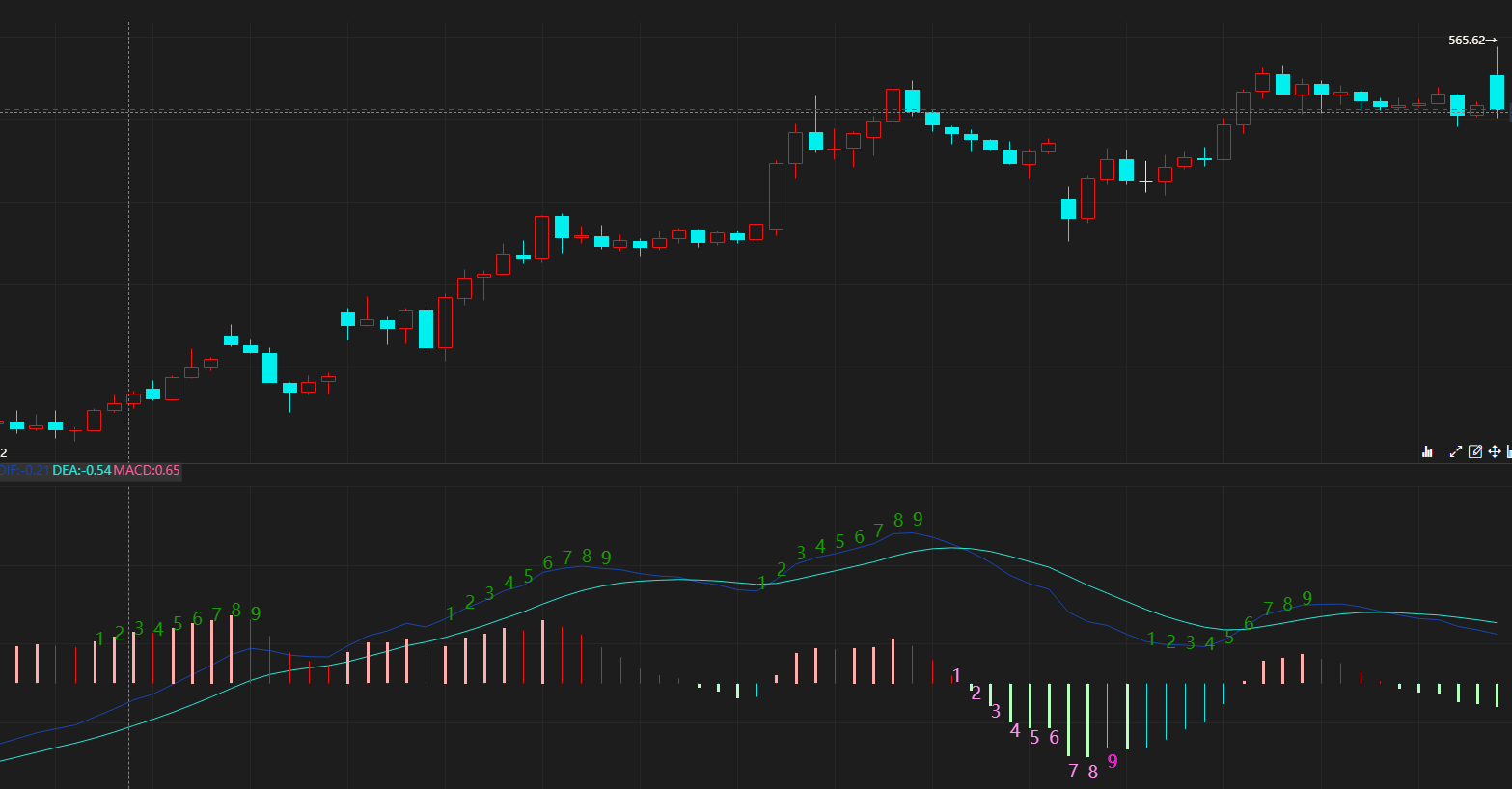The image size is (1512, 789).
Task: Click the MACD:0.65 indicator label
Action: 147,470
